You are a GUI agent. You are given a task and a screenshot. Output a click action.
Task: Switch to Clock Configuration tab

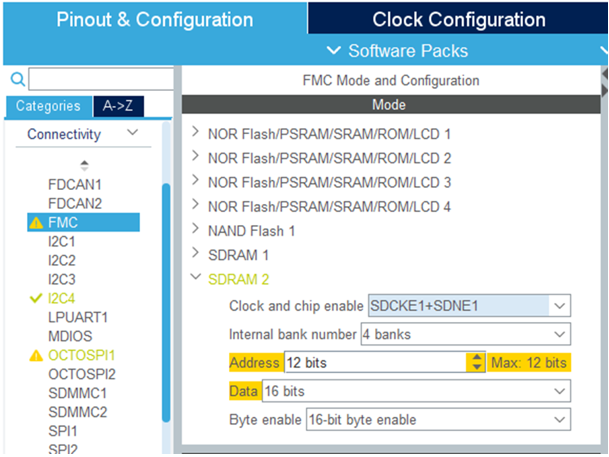(458, 20)
